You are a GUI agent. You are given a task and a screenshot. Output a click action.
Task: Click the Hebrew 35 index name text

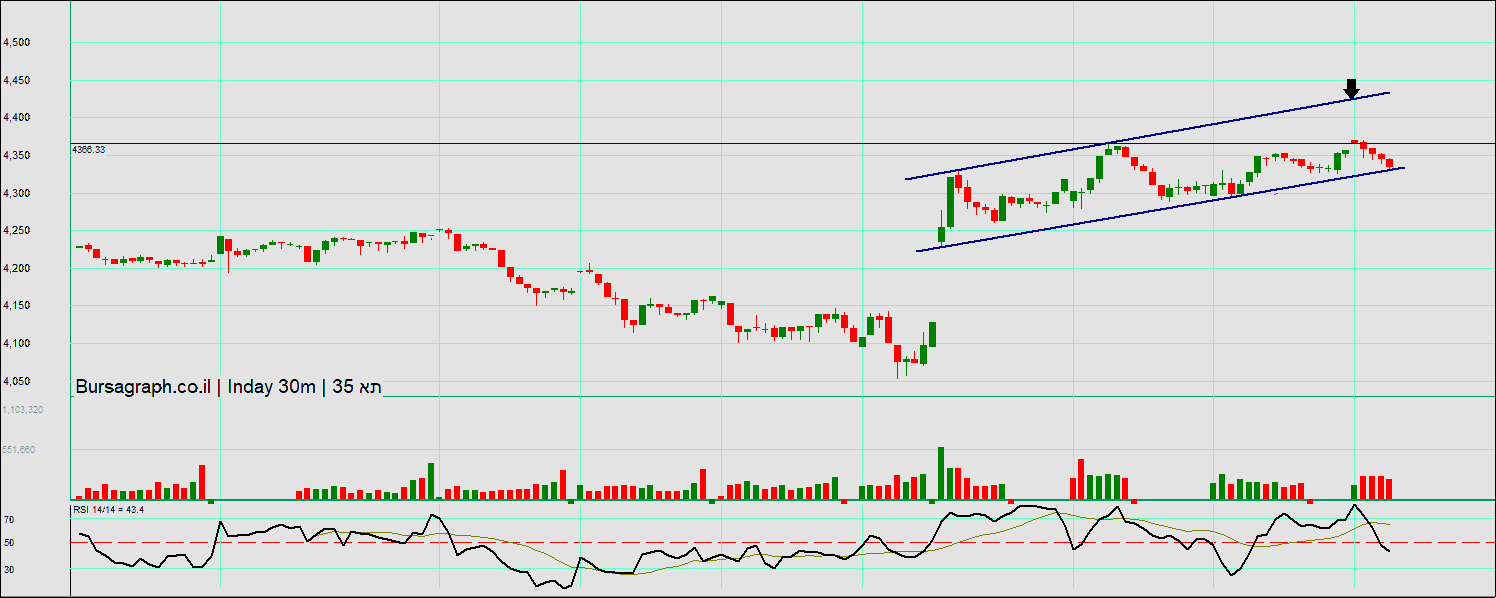[x=357, y=387]
